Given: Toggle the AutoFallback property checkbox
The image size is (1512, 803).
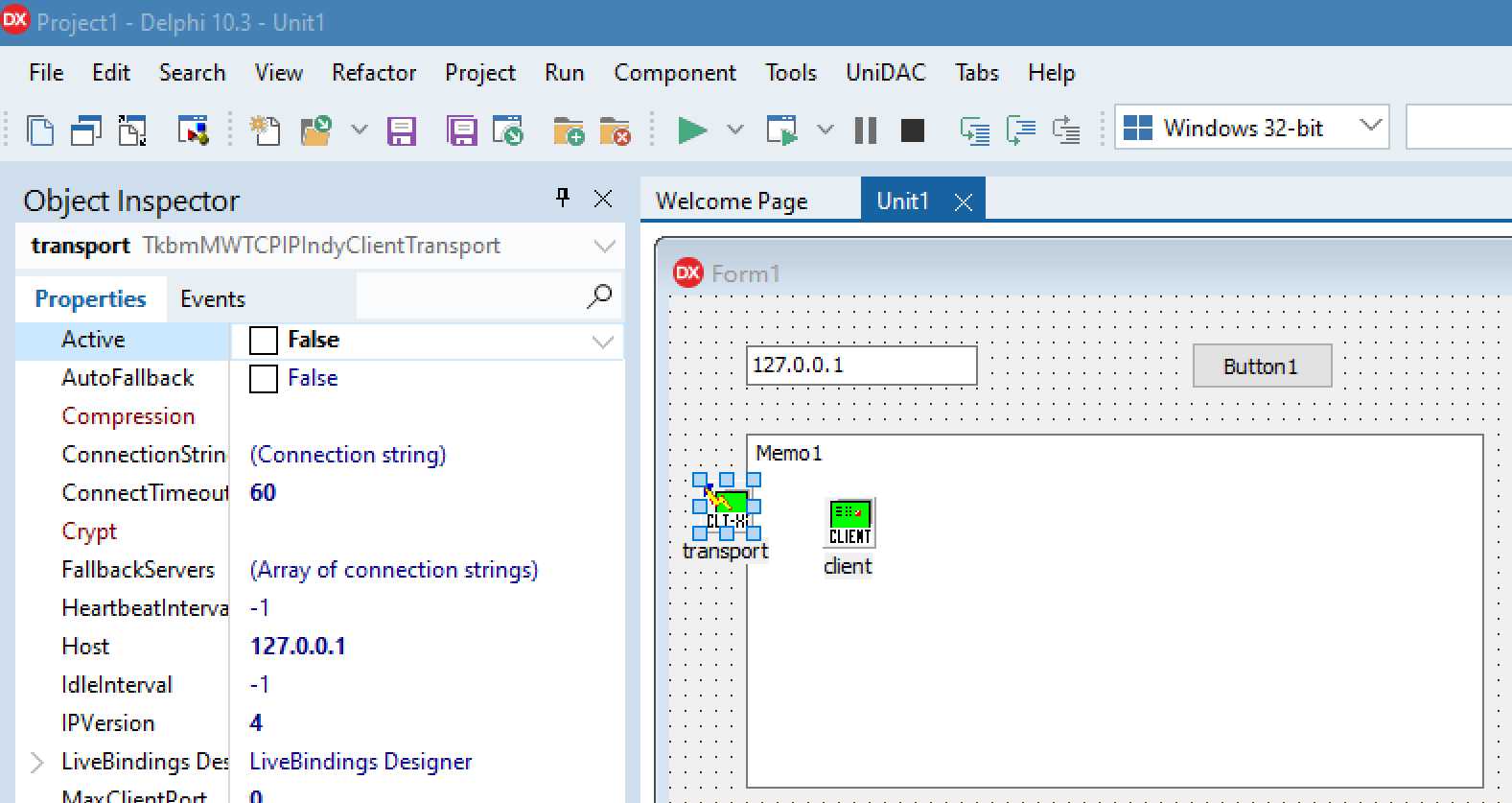Looking at the screenshot, I should pyautogui.click(x=264, y=379).
